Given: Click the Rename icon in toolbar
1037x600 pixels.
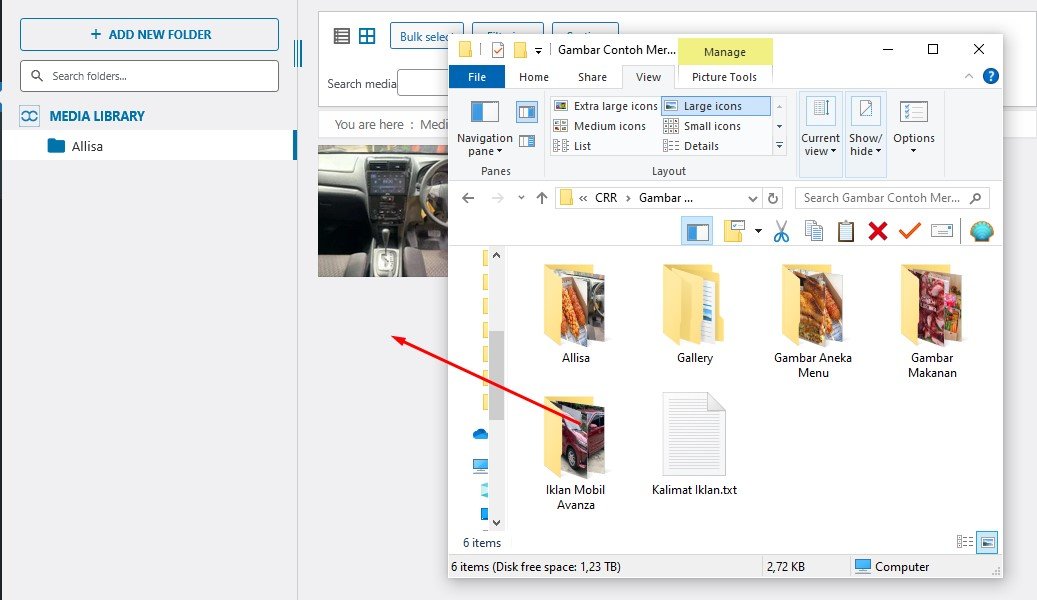Looking at the screenshot, I should click(941, 232).
